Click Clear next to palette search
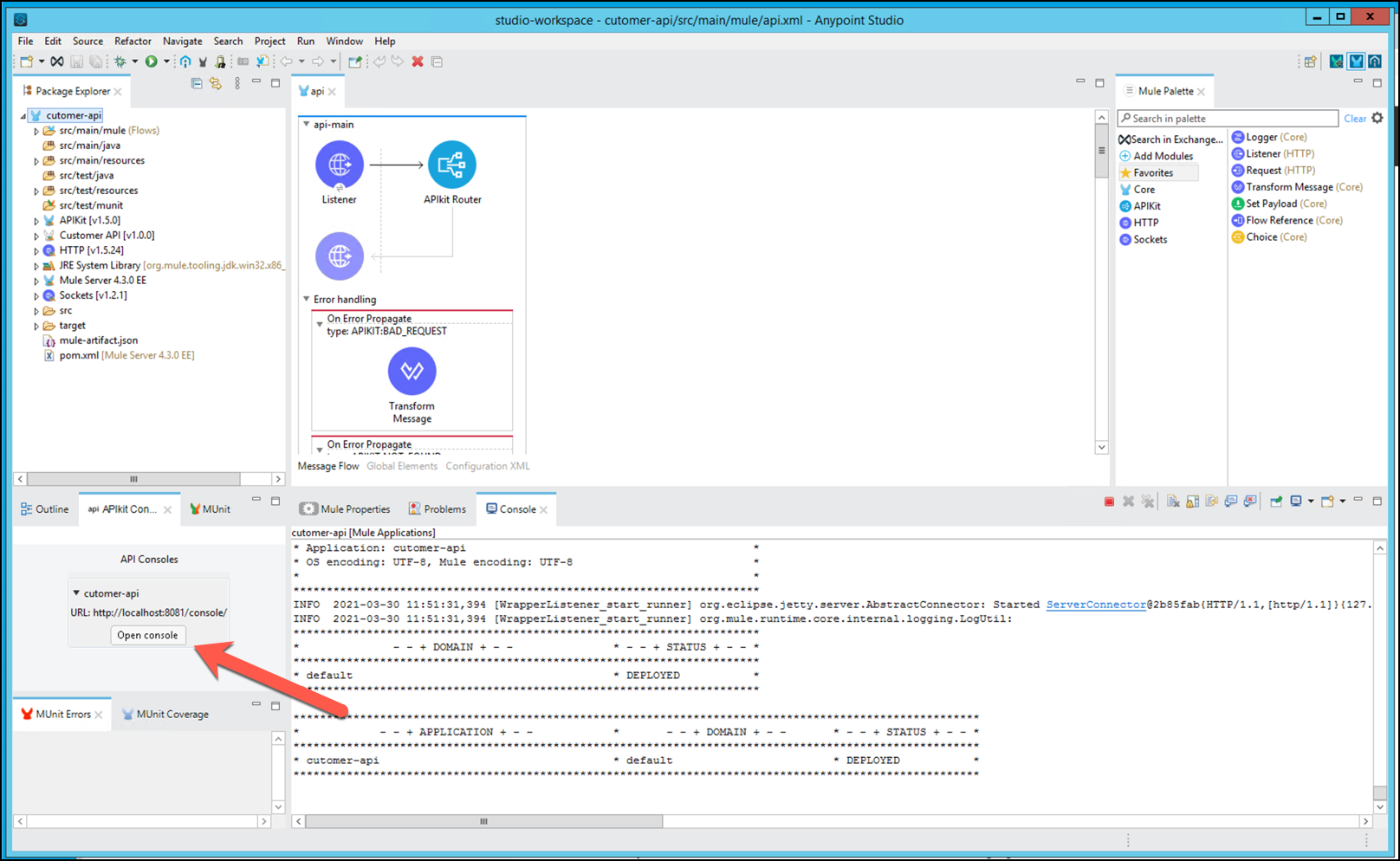The image size is (1400, 861). coord(1355,119)
